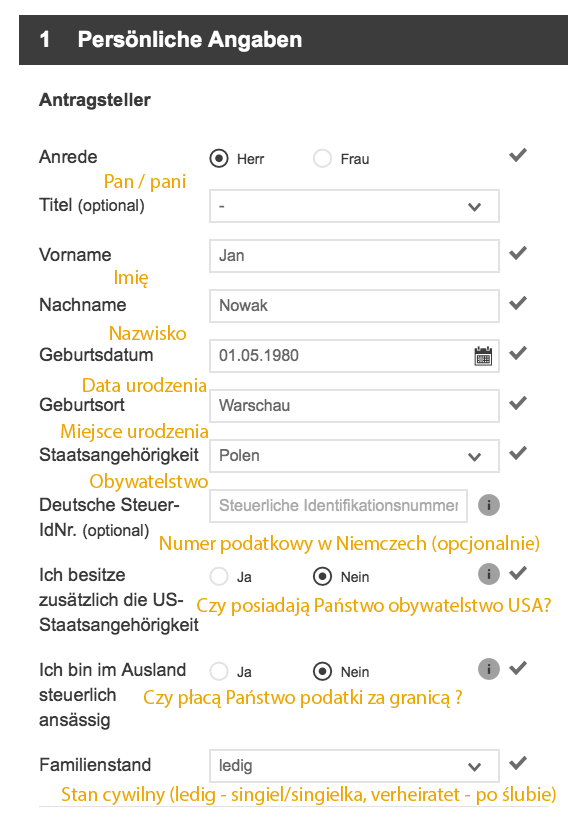This screenshot has height=816, width=585.
Task: Open the Geburtsdatum calendar picker icon
Action: (483, 356)
